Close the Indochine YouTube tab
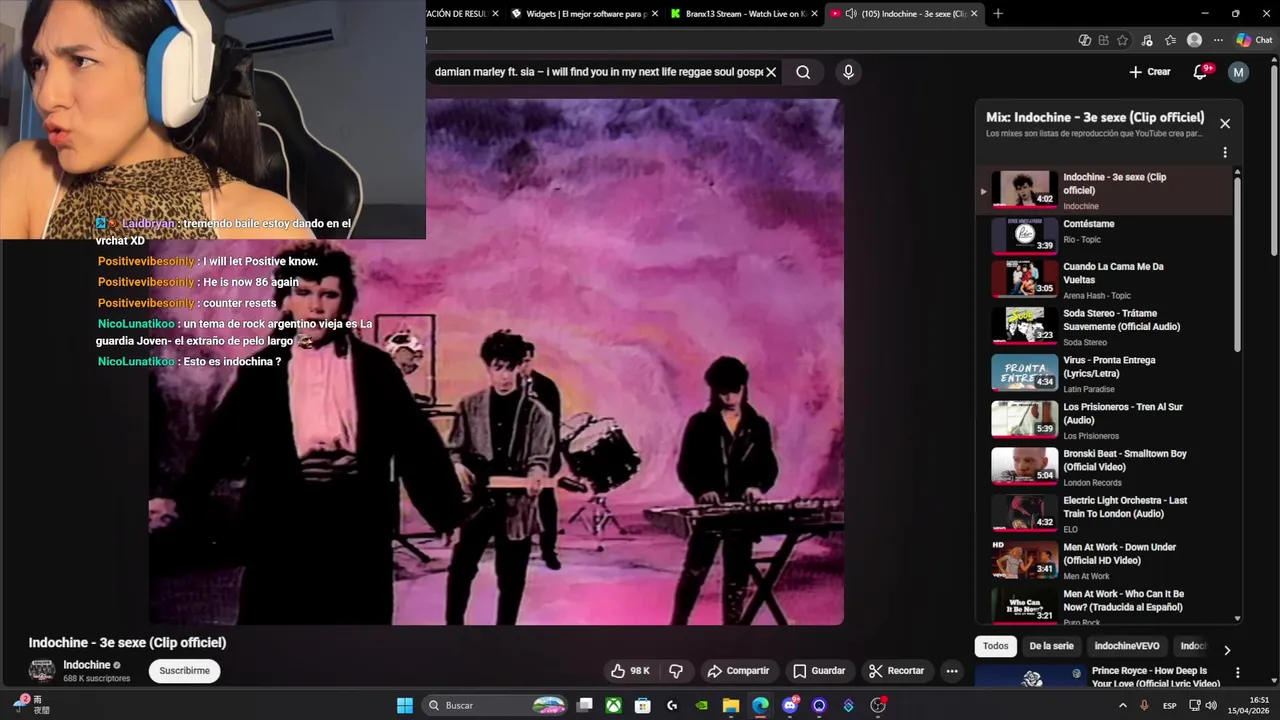 pos(974,14)
